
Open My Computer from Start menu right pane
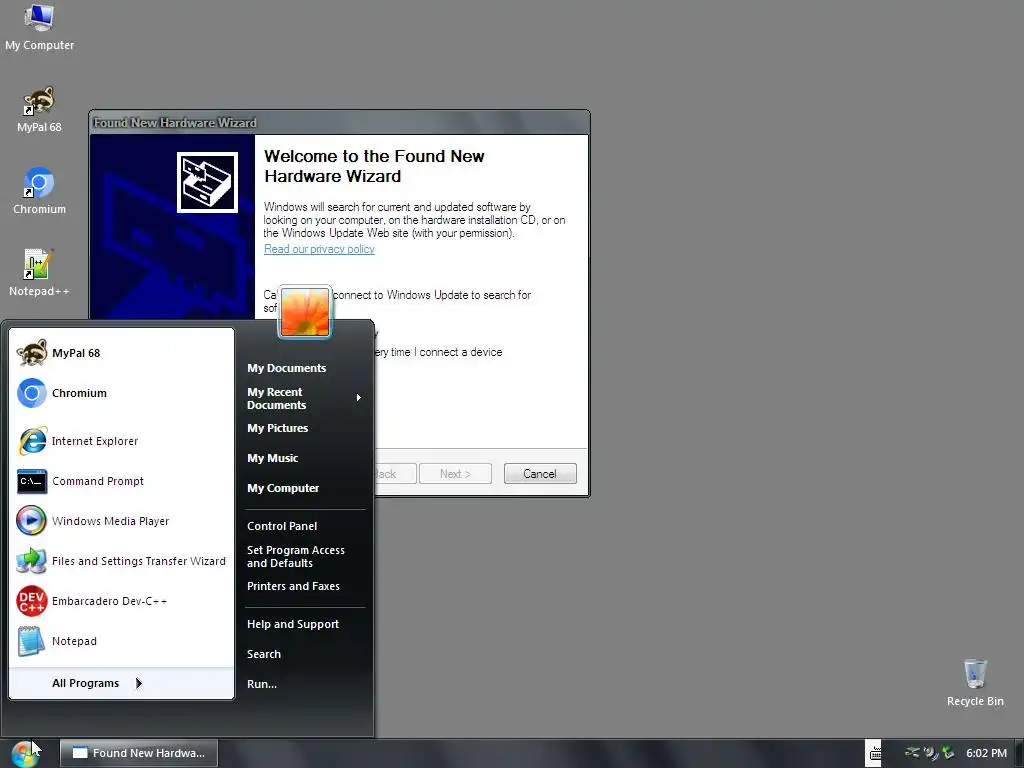coord(305,488)
